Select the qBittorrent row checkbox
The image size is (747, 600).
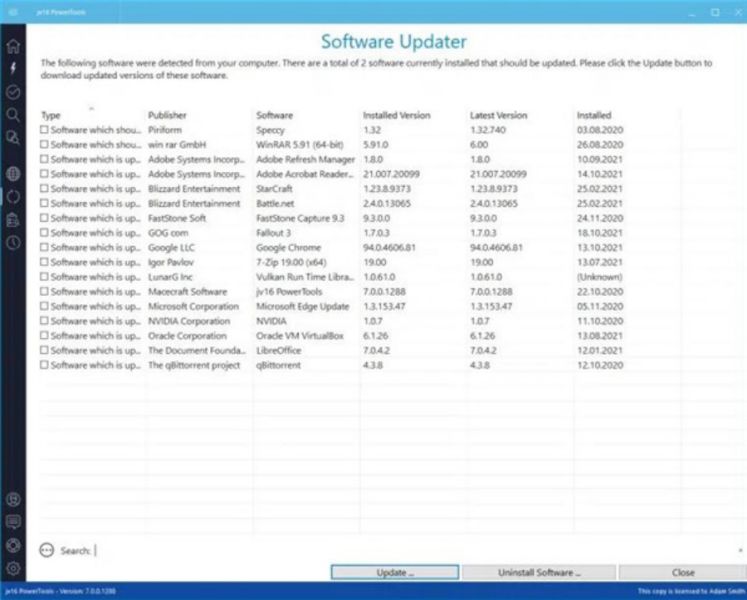point(44,365)
